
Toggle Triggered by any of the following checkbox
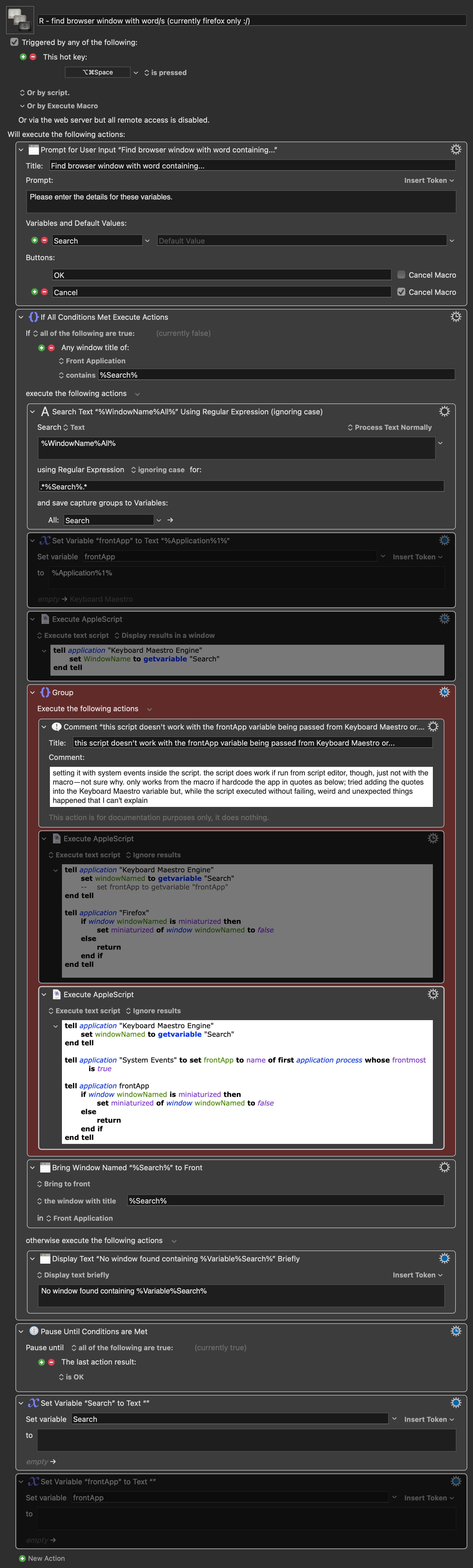coord(14,42)
